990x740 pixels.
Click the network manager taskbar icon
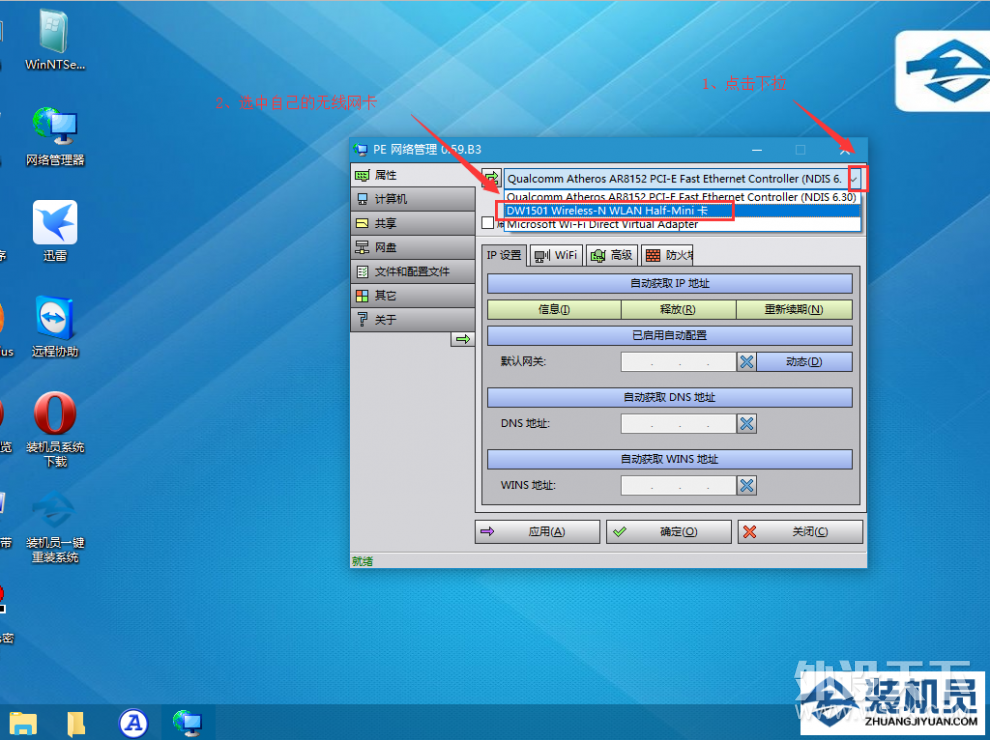[x=188, y=723]
